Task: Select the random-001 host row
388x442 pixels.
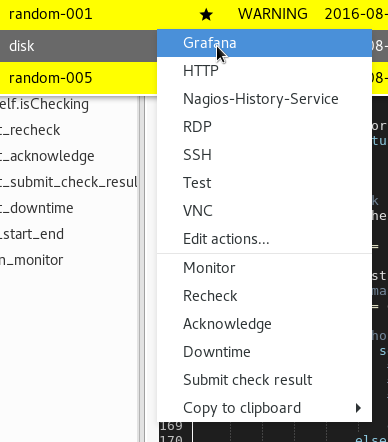Action: 194,14
